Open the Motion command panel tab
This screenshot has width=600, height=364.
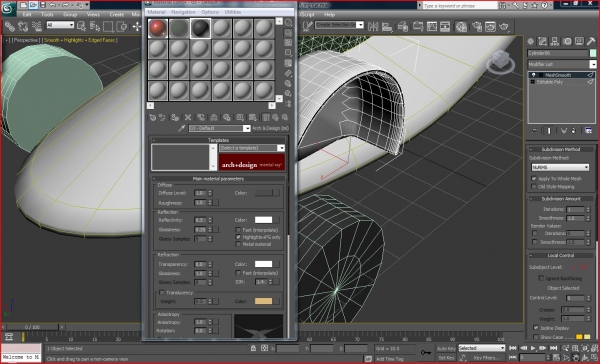pyautogui.click(x=567, y=41)
